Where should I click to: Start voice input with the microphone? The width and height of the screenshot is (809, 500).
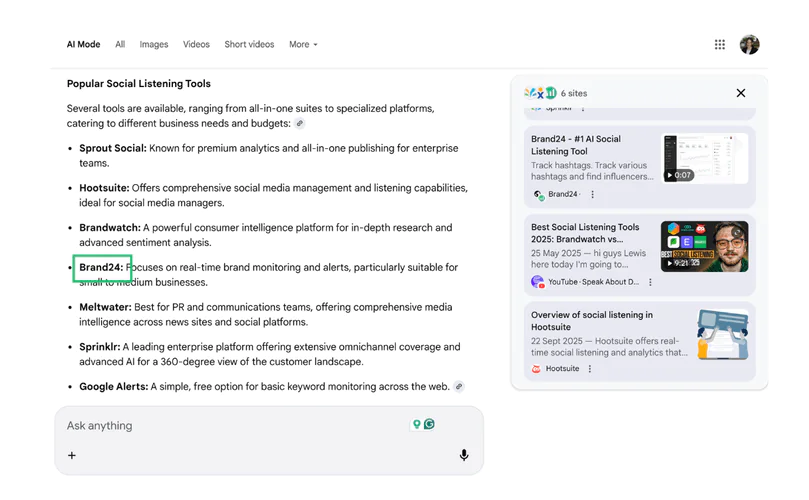point(464,455)
